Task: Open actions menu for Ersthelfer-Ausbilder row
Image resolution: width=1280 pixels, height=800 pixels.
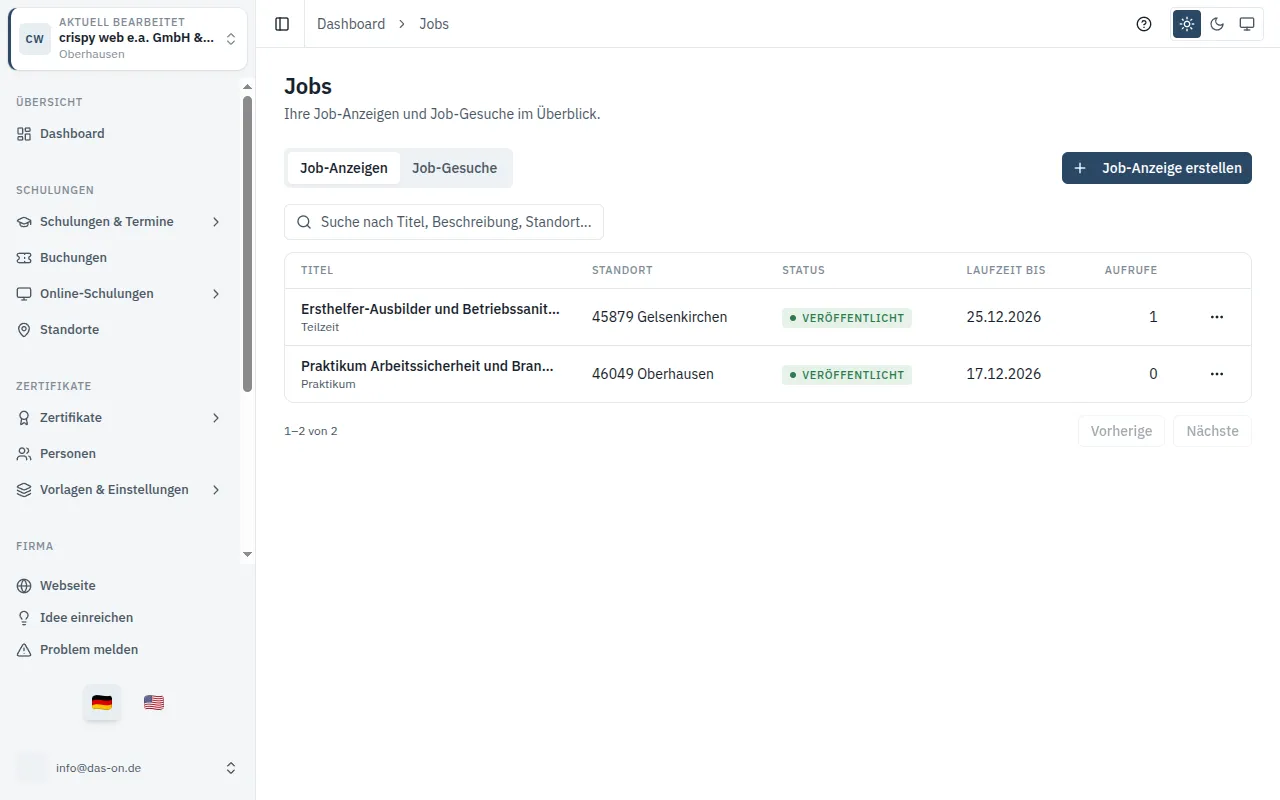Action: point(1217,317)
